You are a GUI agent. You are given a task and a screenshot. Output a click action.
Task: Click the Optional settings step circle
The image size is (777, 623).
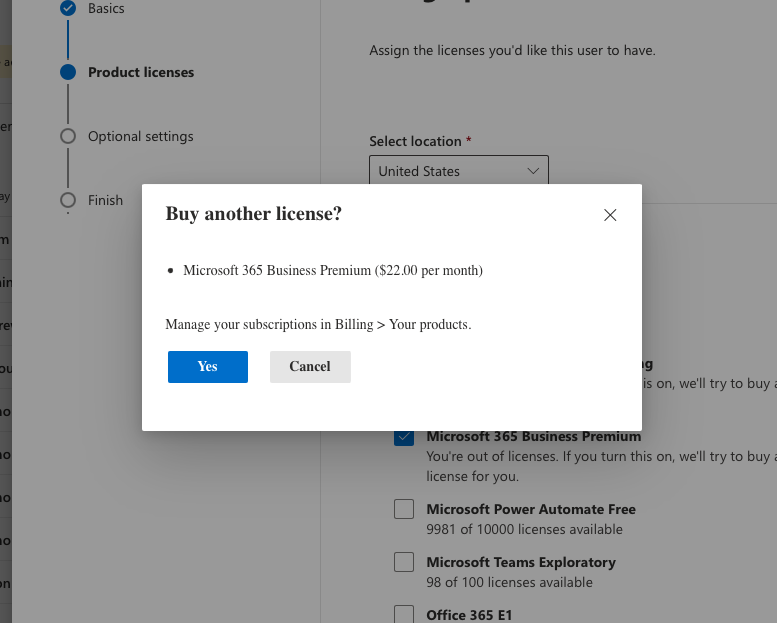pos(68,136)
